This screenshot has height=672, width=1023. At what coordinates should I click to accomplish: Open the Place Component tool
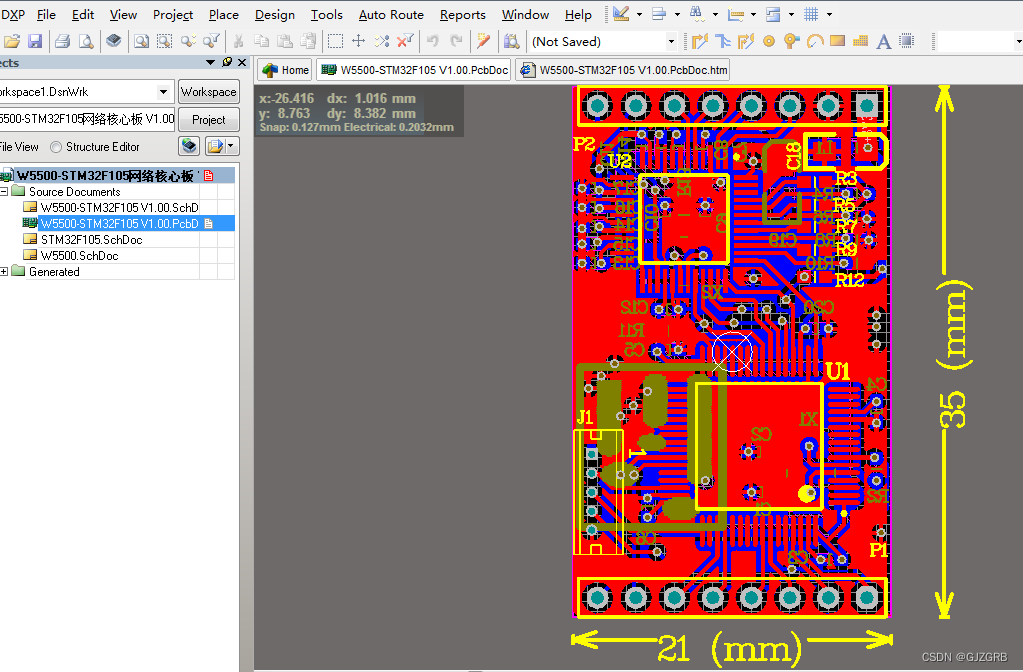click(x=905, y=41)
